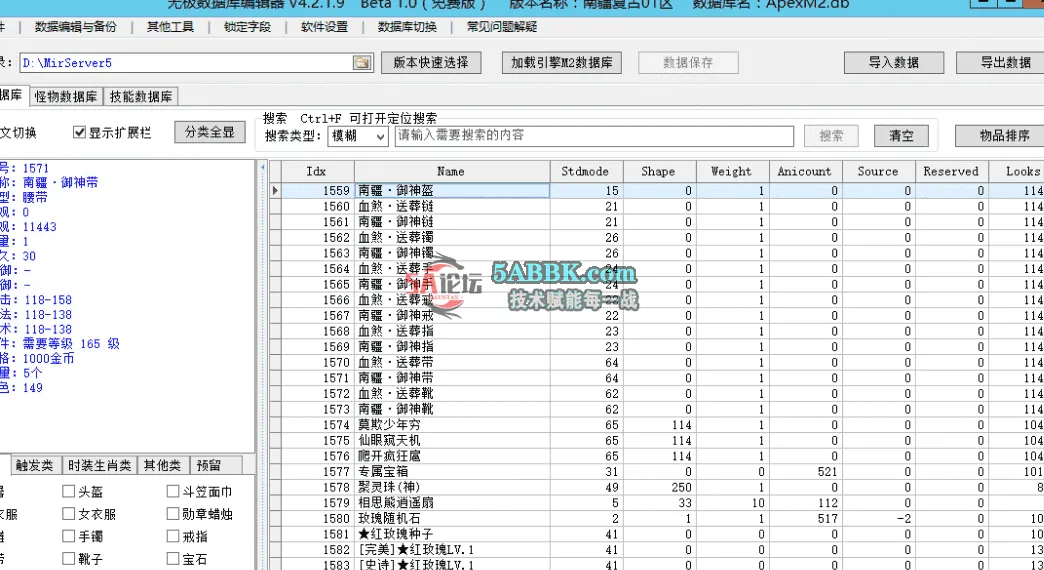Focus the search content input box
The width and height of the screenshot is (1044, 570).
[x=594, y=136]
